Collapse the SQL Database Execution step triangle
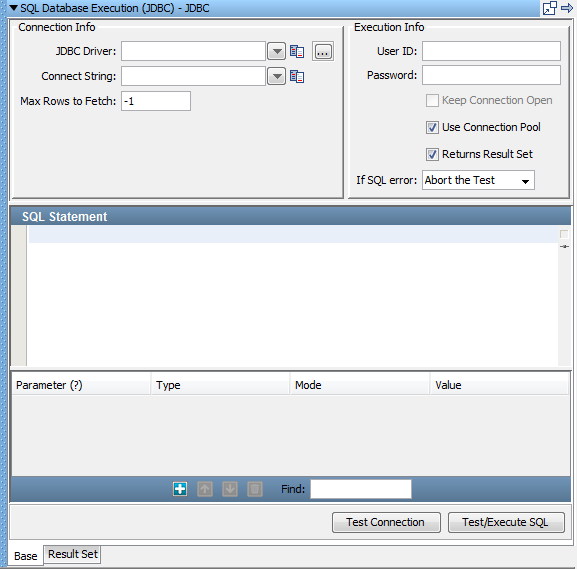 (13, 8)
